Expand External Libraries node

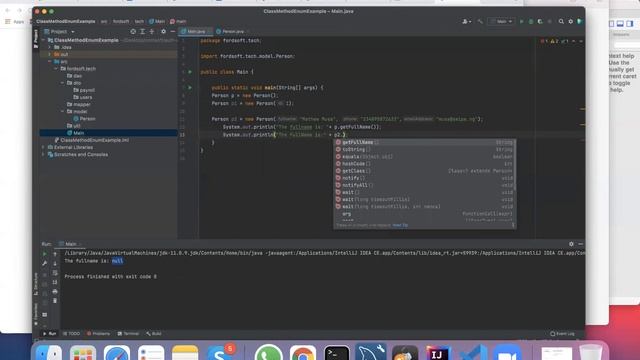[x=44, y=147]
